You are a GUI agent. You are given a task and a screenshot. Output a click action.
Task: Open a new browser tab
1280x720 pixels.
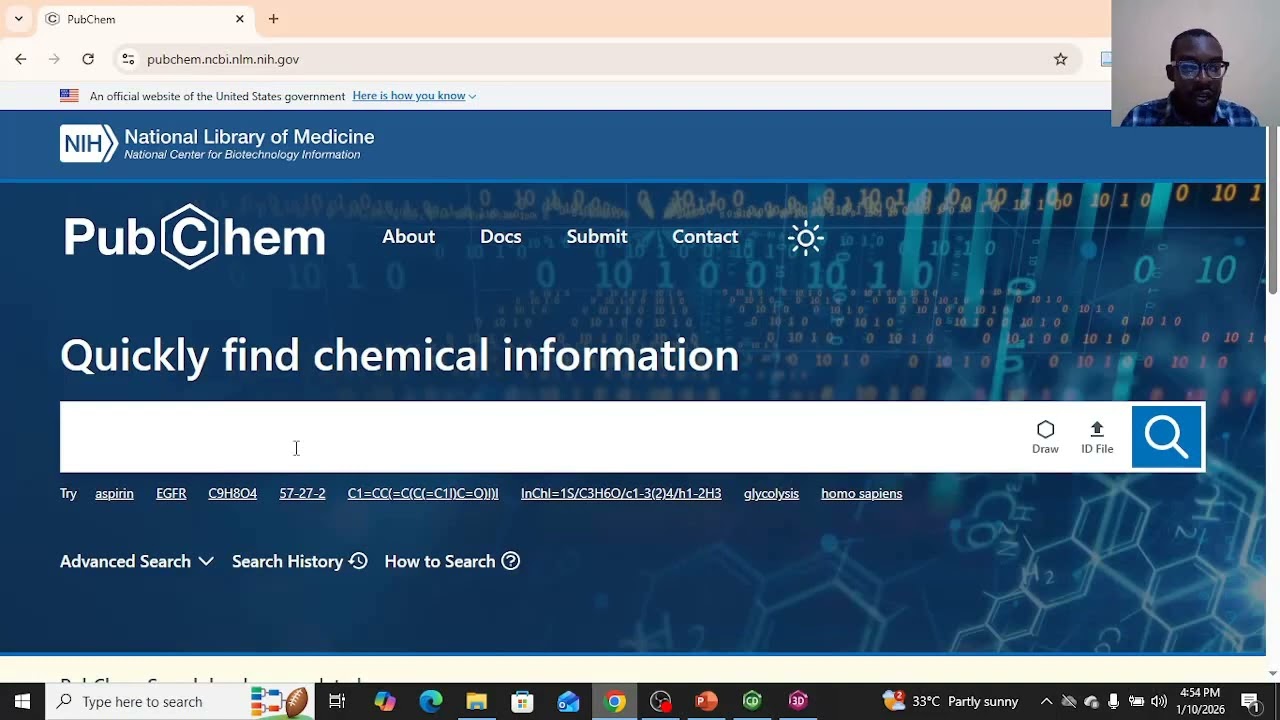[x=273, y=19]
